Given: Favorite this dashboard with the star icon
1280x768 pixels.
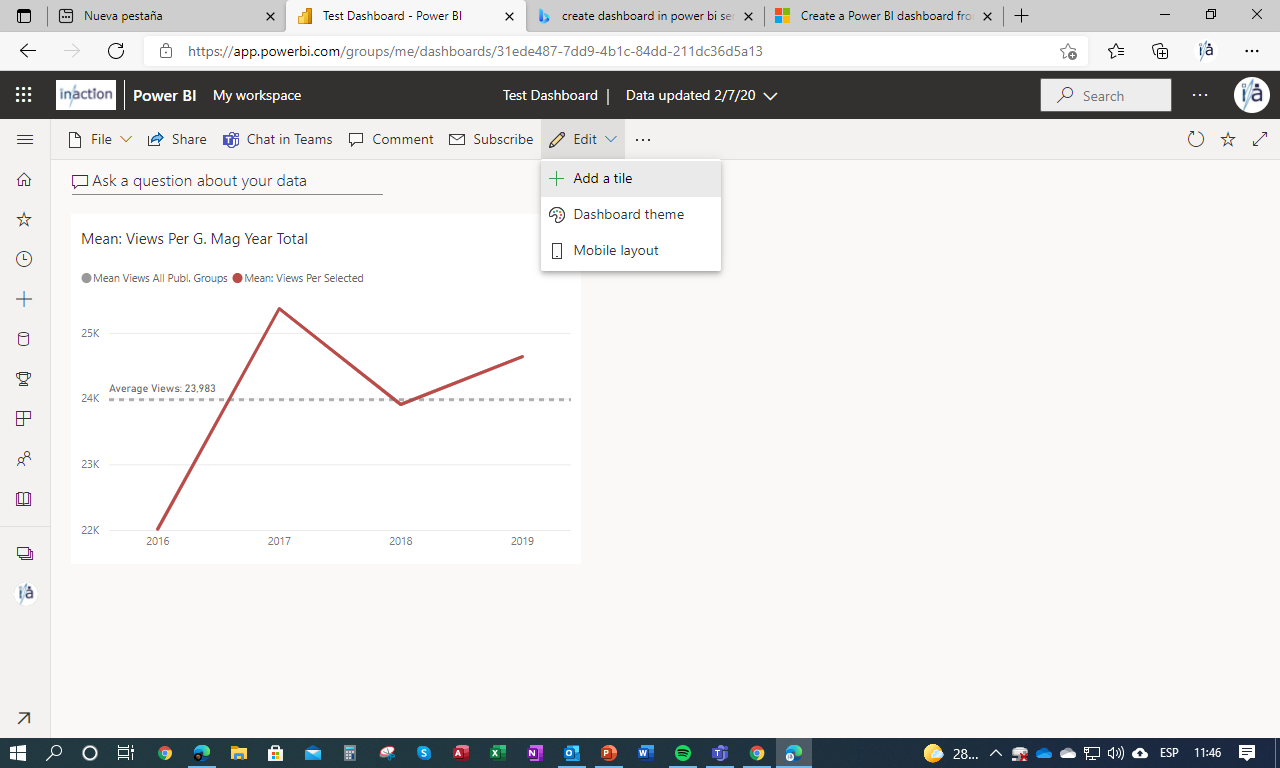Looking at the screenshot, I should 1228,139.
